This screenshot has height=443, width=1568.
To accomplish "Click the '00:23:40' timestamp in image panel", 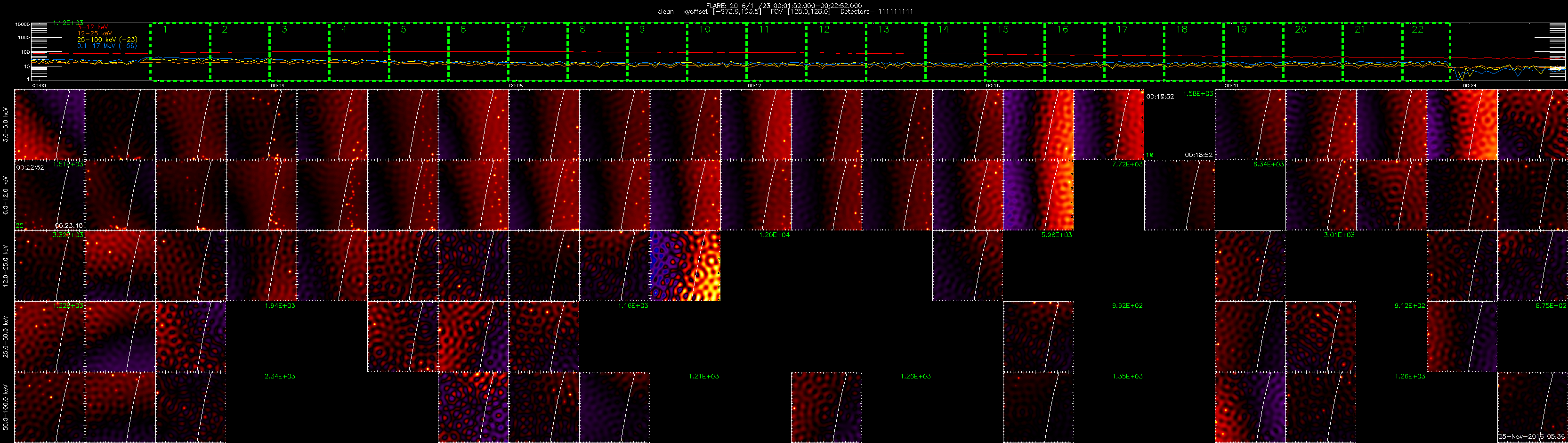I will [x=68, y=225].
